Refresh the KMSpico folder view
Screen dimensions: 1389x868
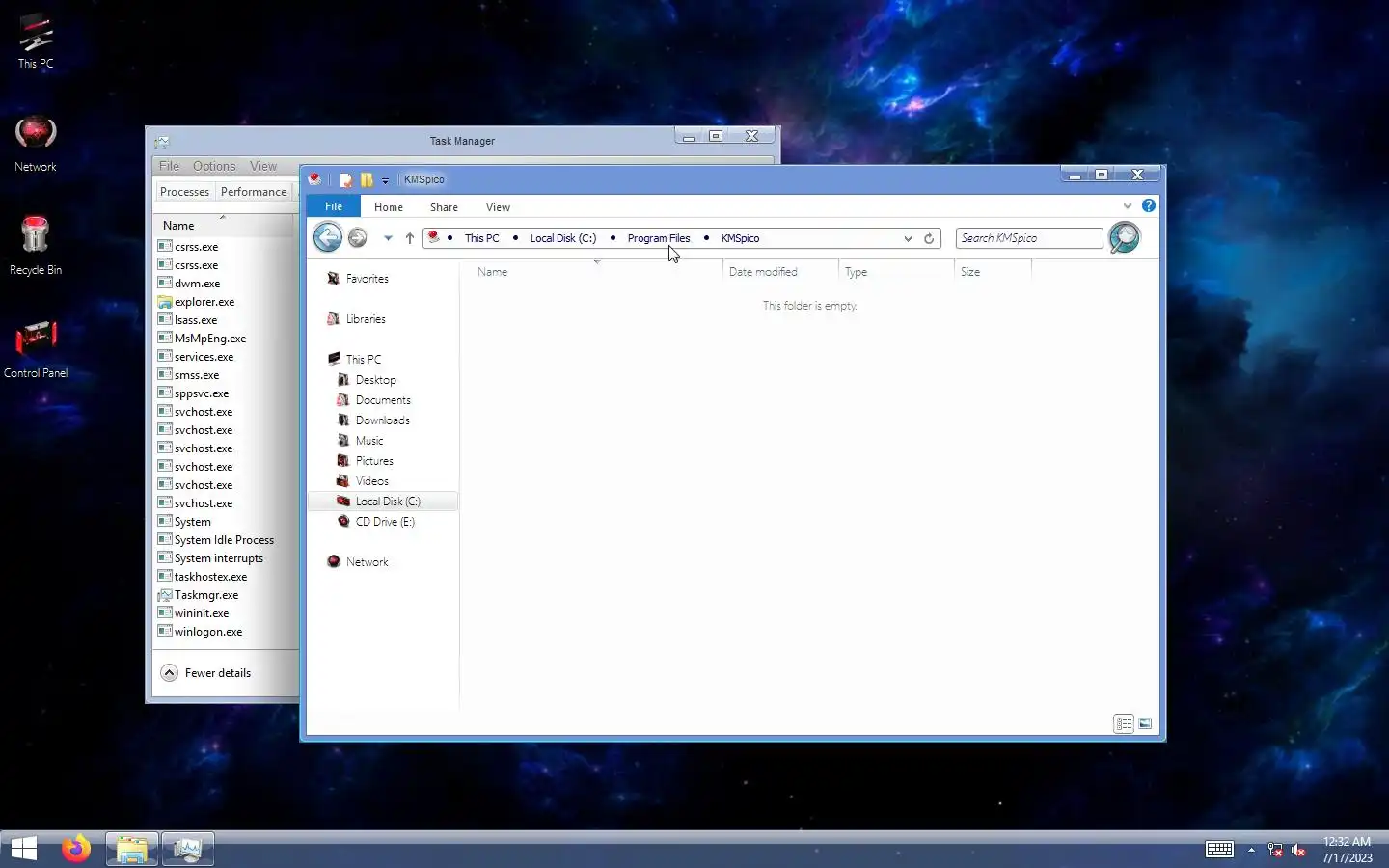[929, 238]
